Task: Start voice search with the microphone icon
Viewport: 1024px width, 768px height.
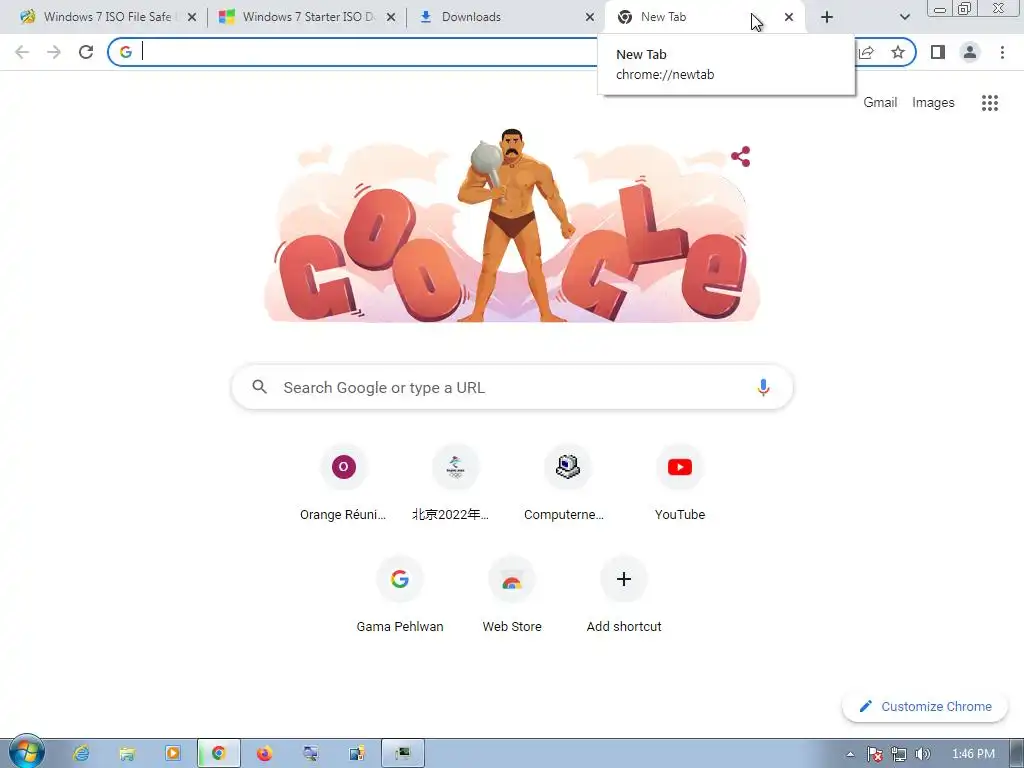Action: point(763,387)
